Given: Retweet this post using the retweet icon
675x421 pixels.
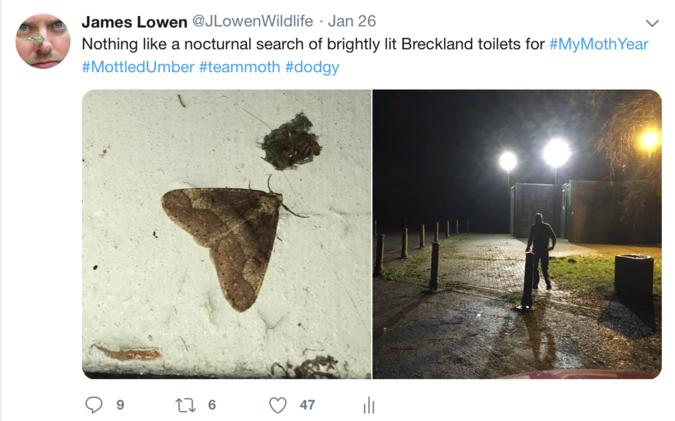Looking at the screenshot, I should [x=186, y=405].
